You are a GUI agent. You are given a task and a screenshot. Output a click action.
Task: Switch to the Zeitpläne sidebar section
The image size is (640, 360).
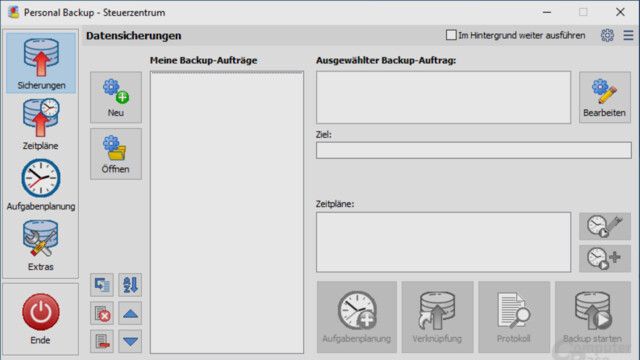(x=41, y=124)
